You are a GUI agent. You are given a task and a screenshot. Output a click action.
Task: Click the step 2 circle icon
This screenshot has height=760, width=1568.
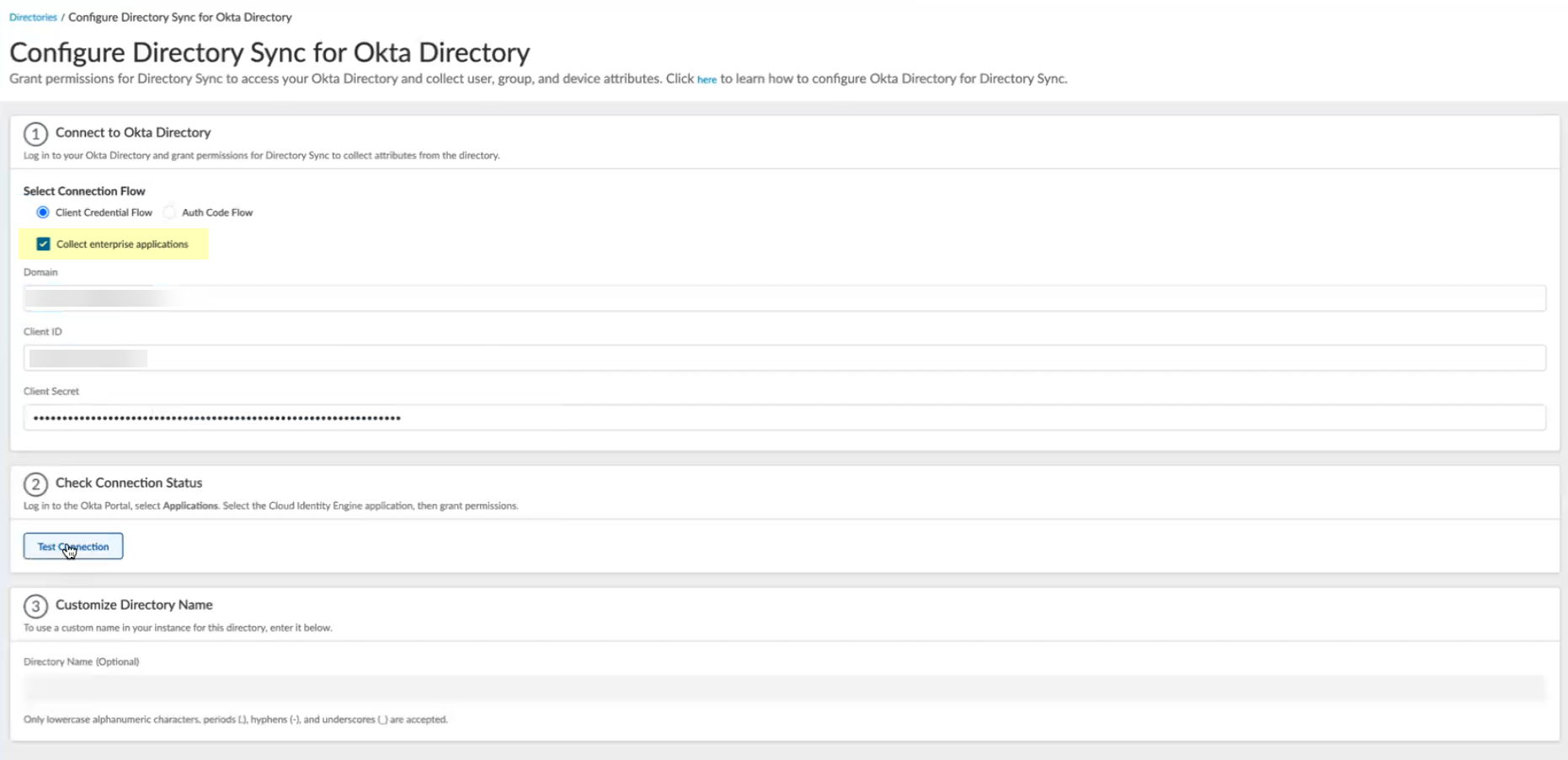click(x=35, y=484)
